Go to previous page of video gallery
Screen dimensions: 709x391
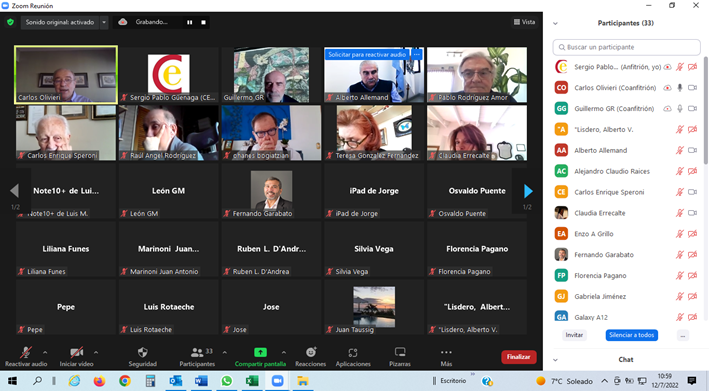(x=14, y=191)
